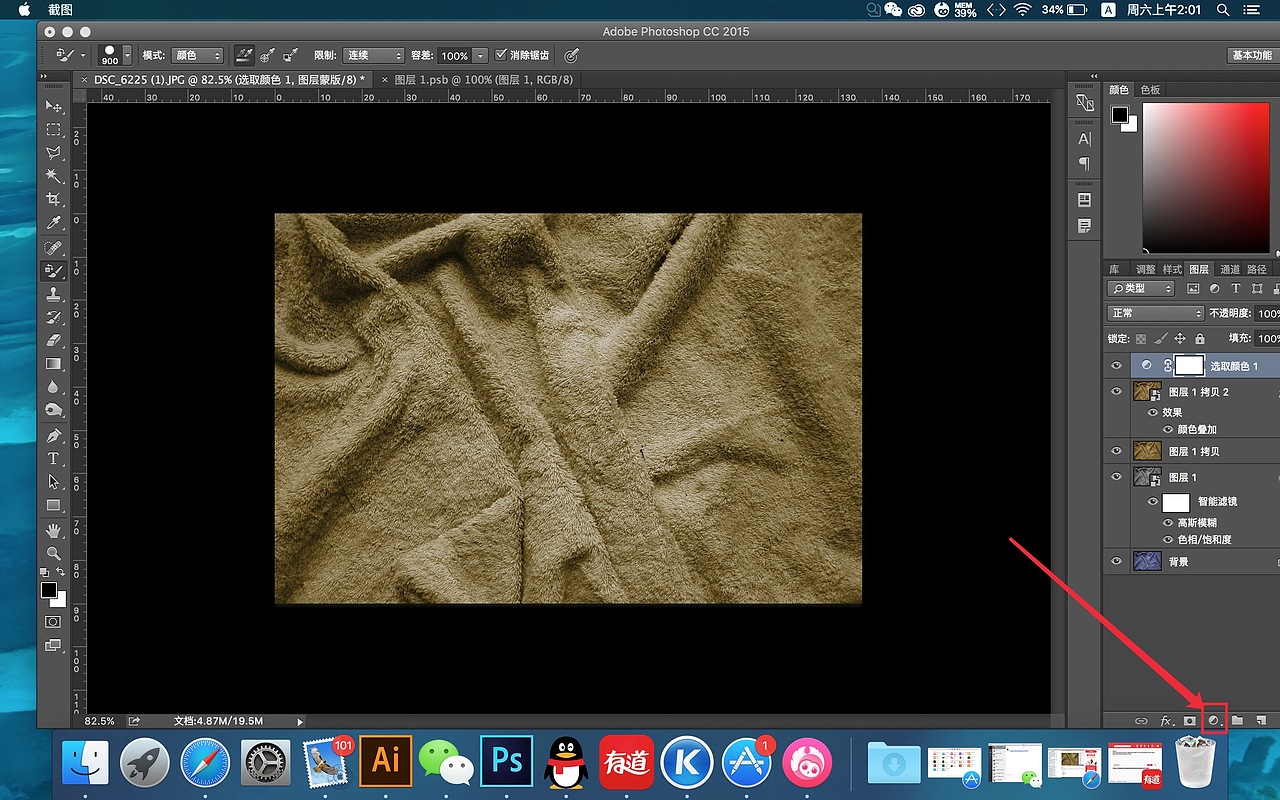Select the Path Selection arrow tool
Viewport: 1280px width, 800px height.
pyautogui.click(x=53, y=482)
